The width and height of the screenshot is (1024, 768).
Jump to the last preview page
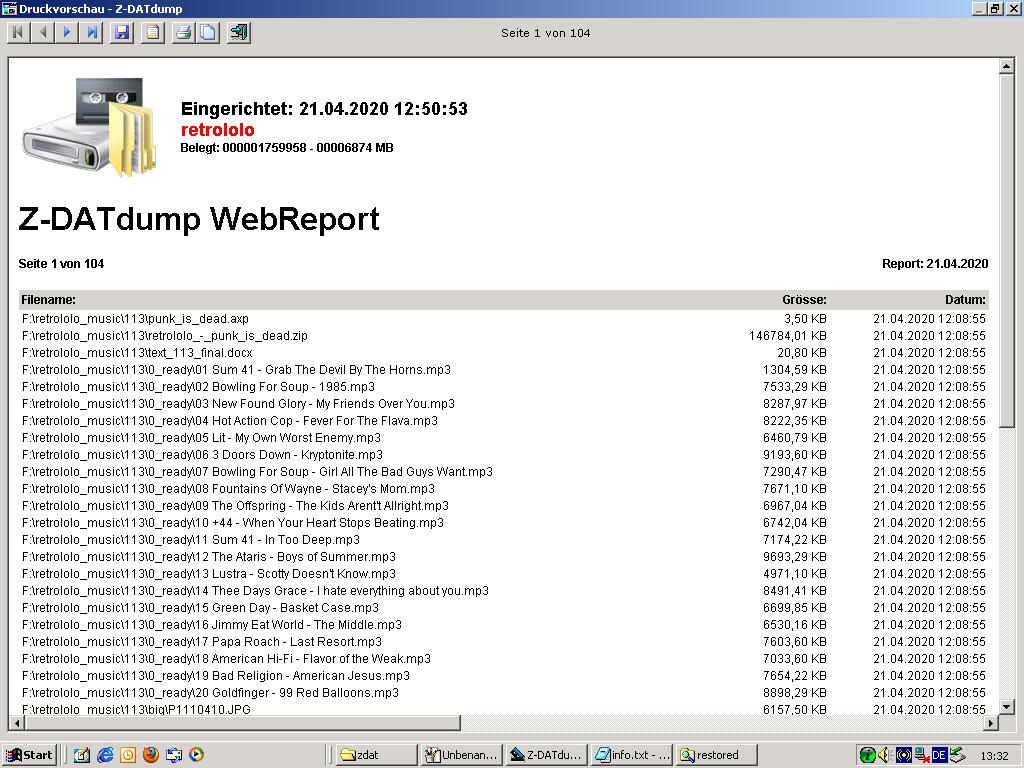click(x=93, y=32)
